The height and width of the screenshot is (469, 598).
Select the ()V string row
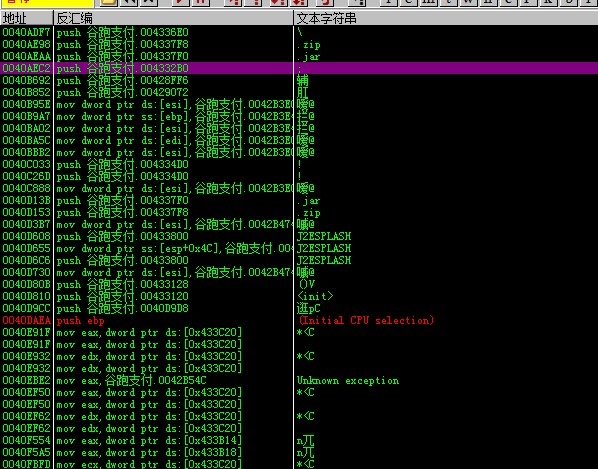click(x=299, y=284)
